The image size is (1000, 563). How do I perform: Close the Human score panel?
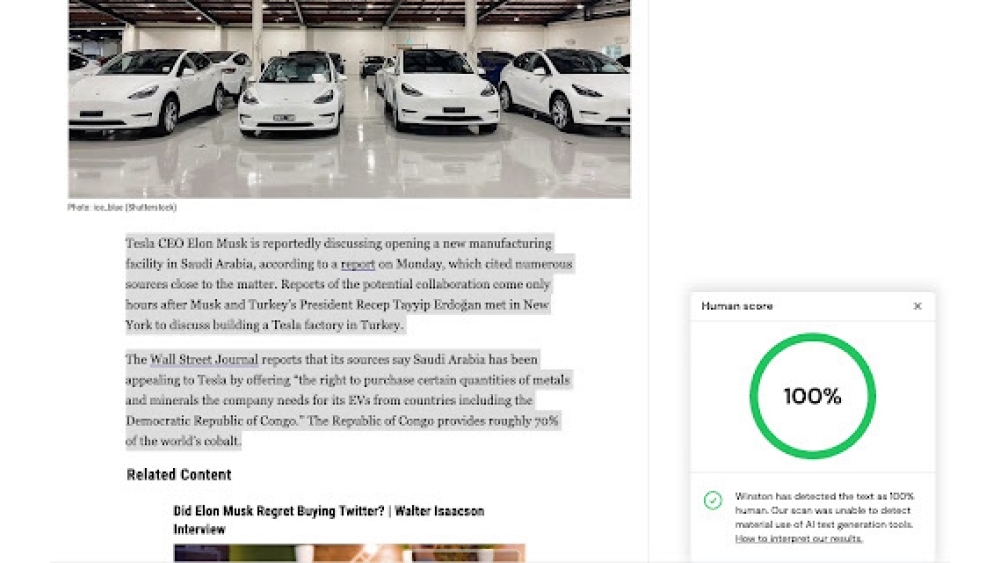[917, 306]
